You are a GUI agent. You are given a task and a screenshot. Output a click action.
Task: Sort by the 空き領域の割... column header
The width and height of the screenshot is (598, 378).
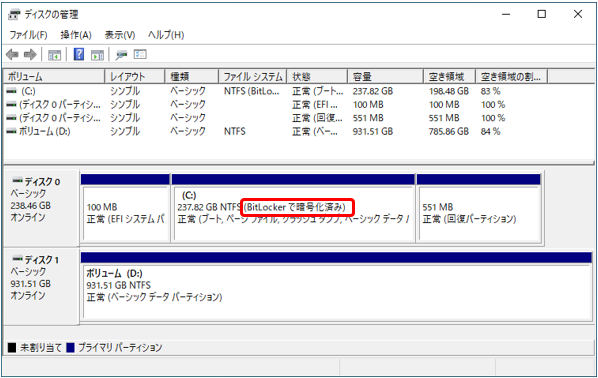tap(512, 77)
